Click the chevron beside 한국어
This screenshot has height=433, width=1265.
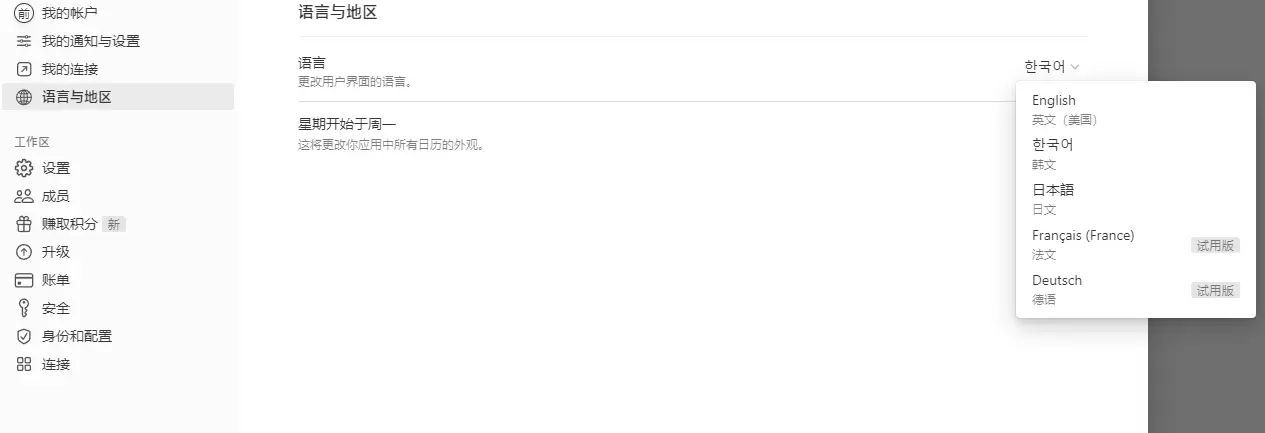[x=1075, y=67]
